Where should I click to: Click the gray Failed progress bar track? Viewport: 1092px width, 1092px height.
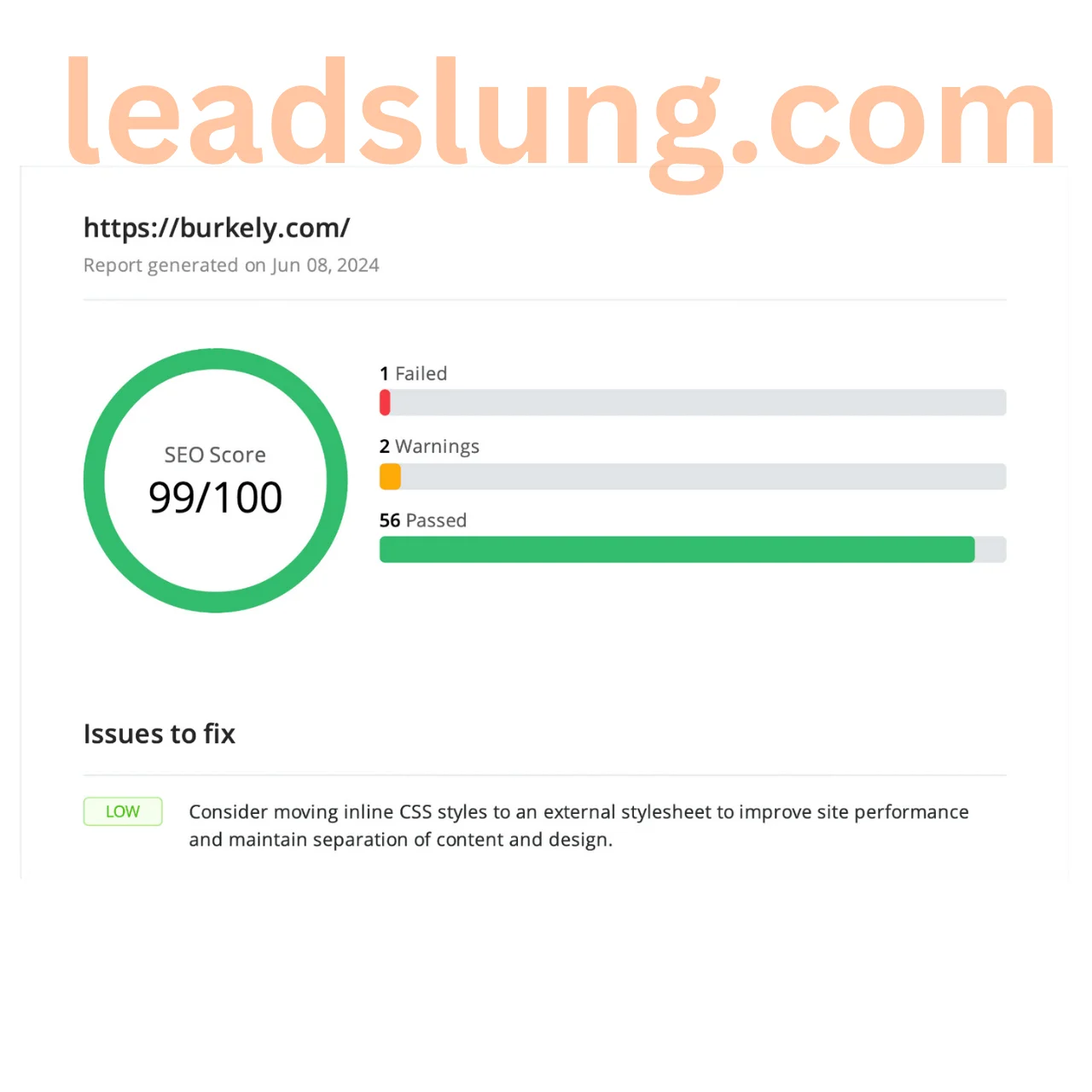pos(695,403)
